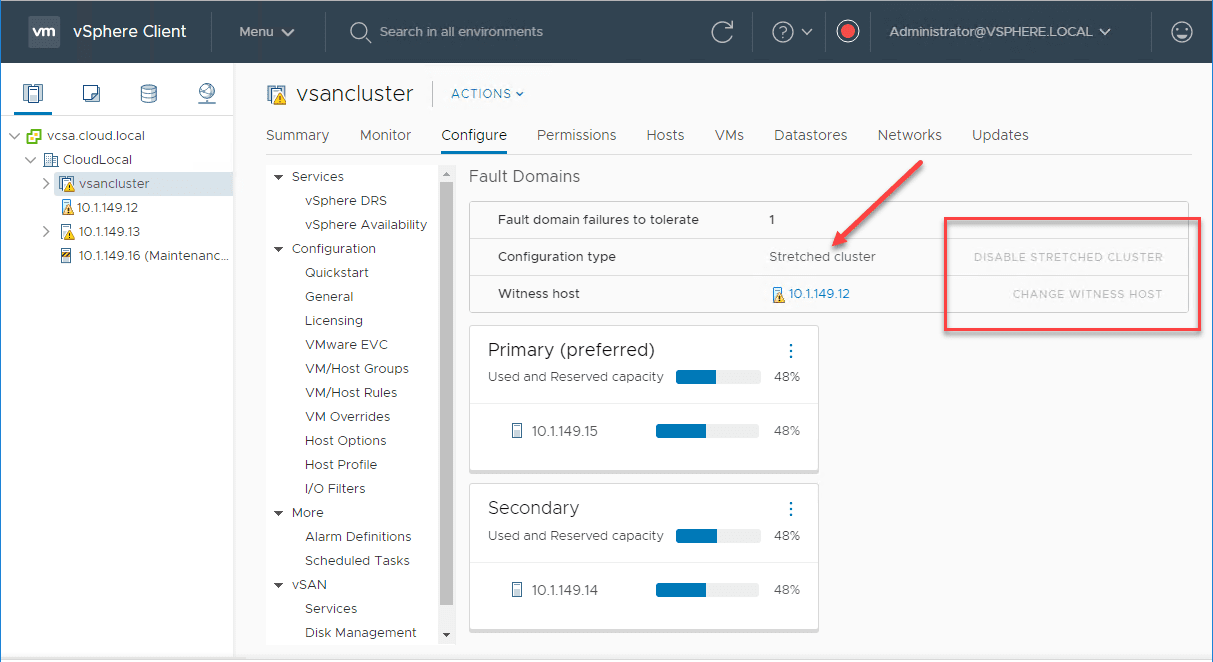
Task: Open the Administrator@VSPHERE.LOCAL user dropdown
Action: click(x=1000, y=32)
